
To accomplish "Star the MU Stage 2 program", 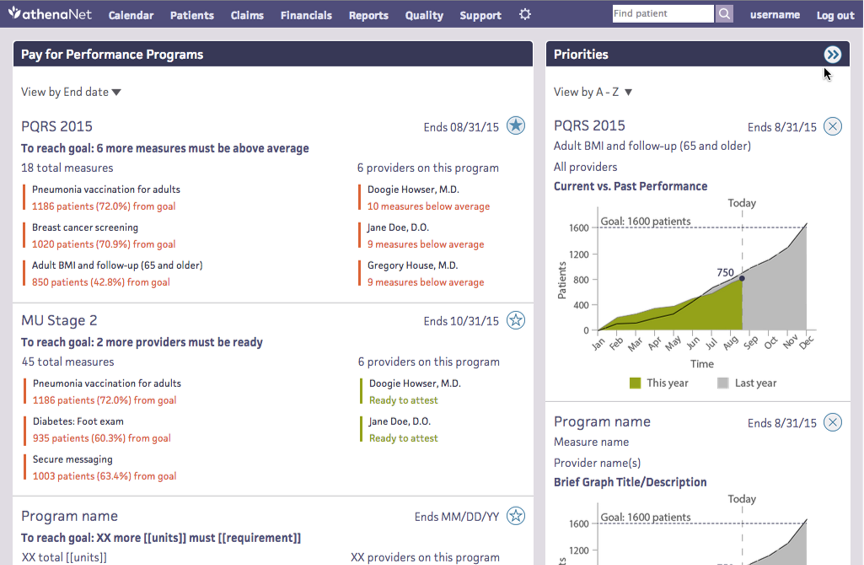I will click(515, 320).
